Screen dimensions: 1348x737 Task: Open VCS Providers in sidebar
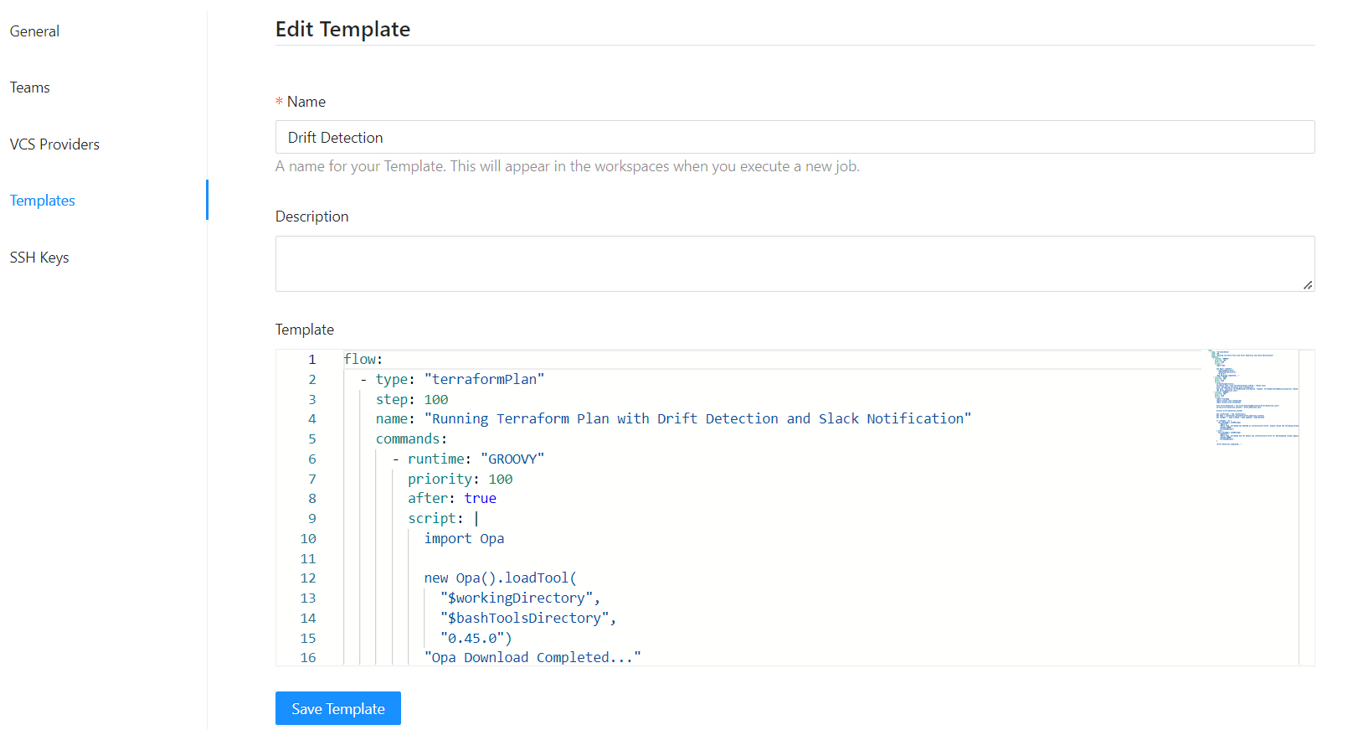(55, 144)
